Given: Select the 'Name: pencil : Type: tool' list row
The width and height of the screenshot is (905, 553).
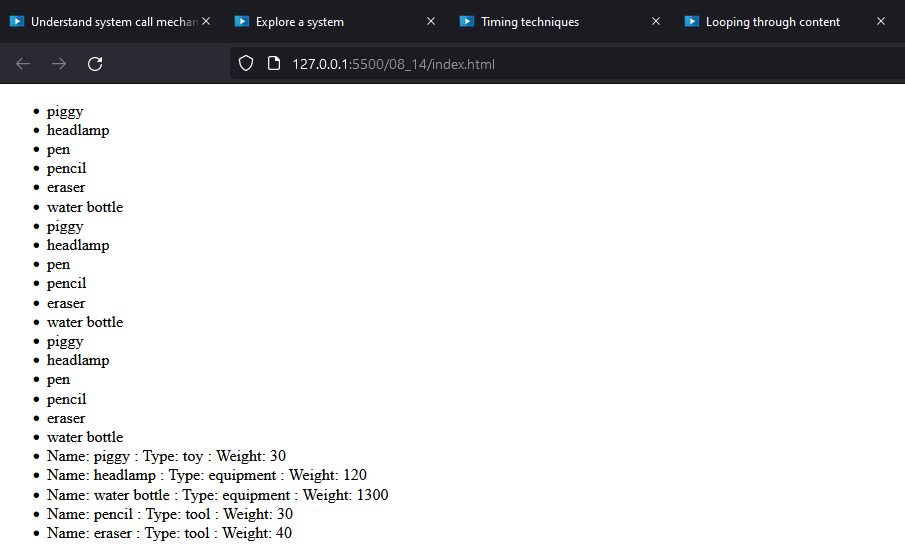Looking at the screenshot, I should 170,514.
